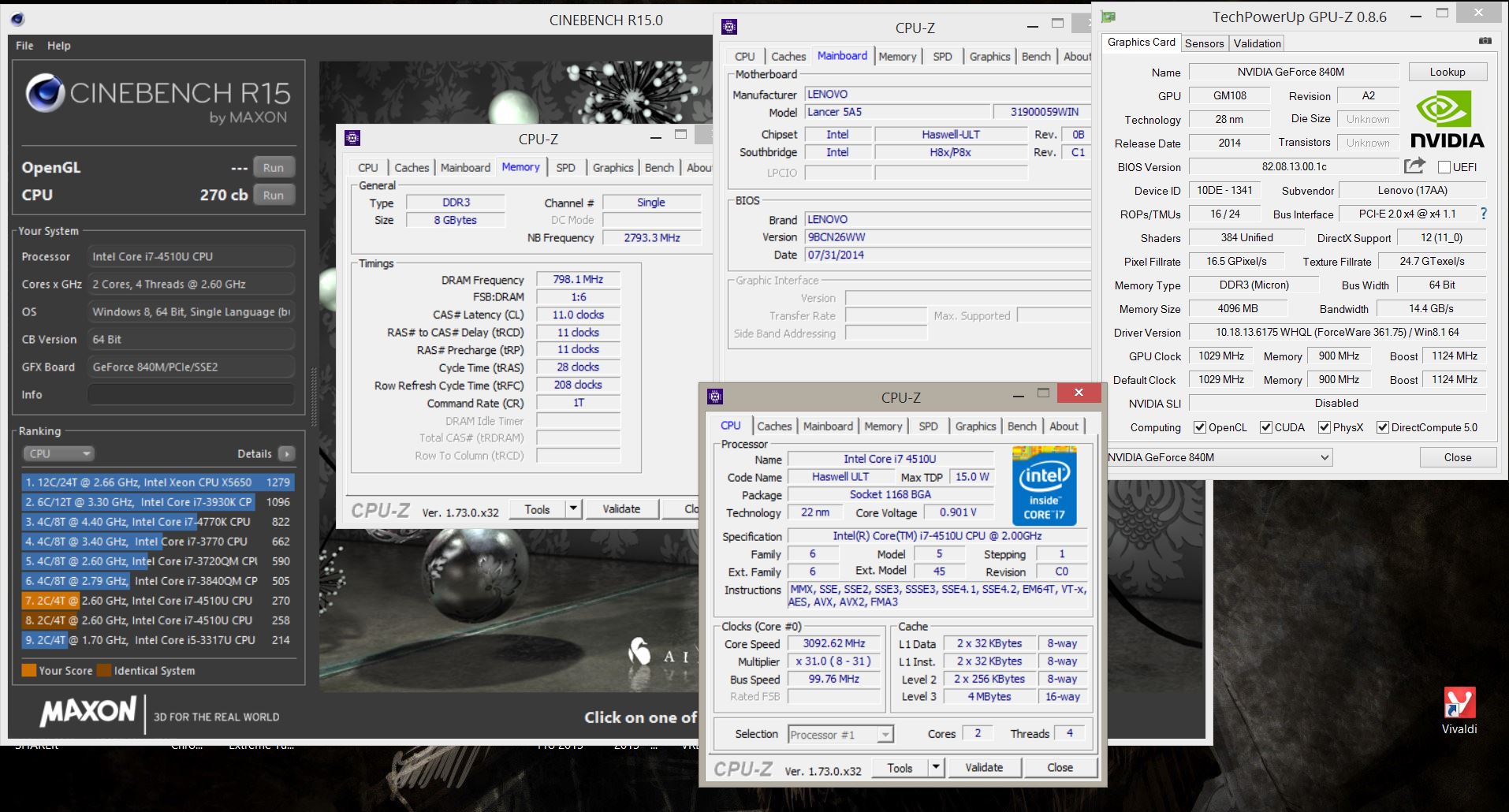Image resolution: width=1509 pixels, height=812 pixels.
Task: Toggle the OpenCL checkbox
Action: [1200, 427]
